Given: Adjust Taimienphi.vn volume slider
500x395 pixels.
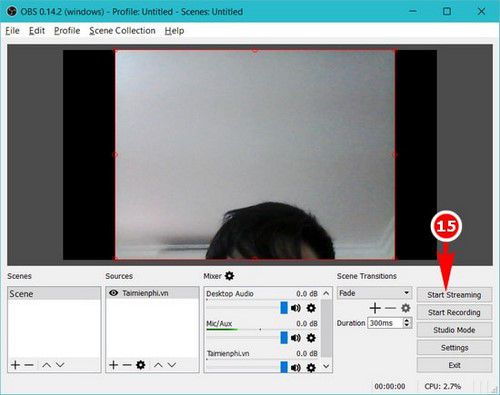Looking at the screenshot, I should coord(284,367).
